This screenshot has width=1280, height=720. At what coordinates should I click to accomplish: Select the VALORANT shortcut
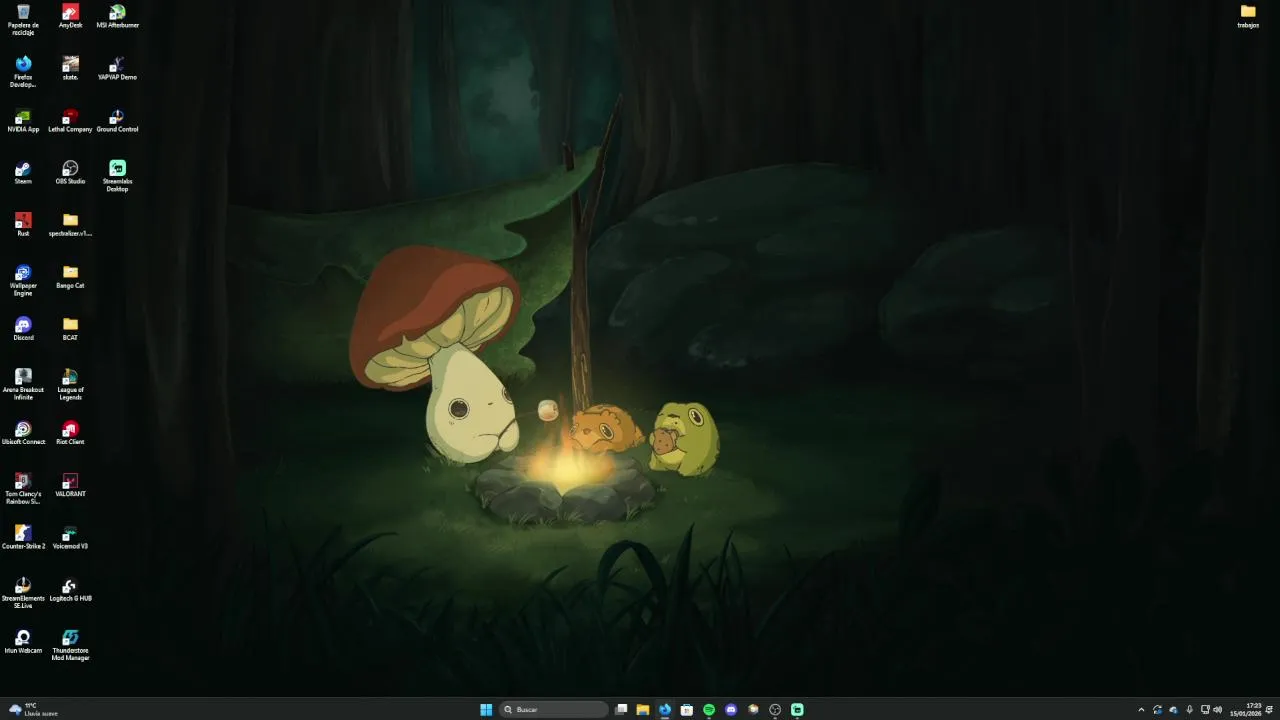pyautogui.click(x=70, y=484)
